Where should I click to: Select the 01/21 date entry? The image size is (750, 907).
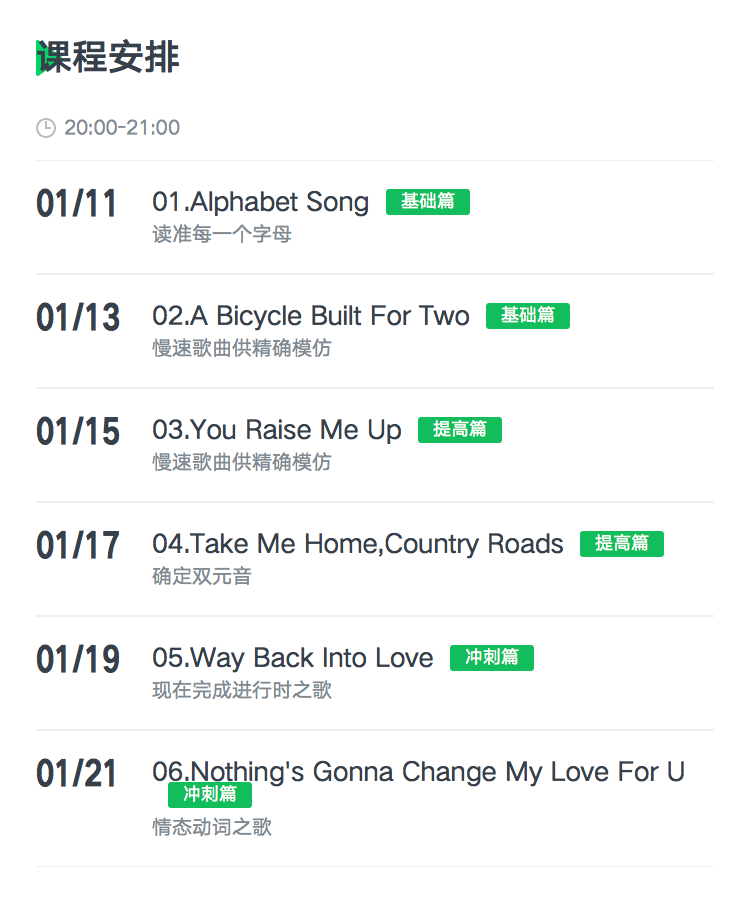coord(76,773)
